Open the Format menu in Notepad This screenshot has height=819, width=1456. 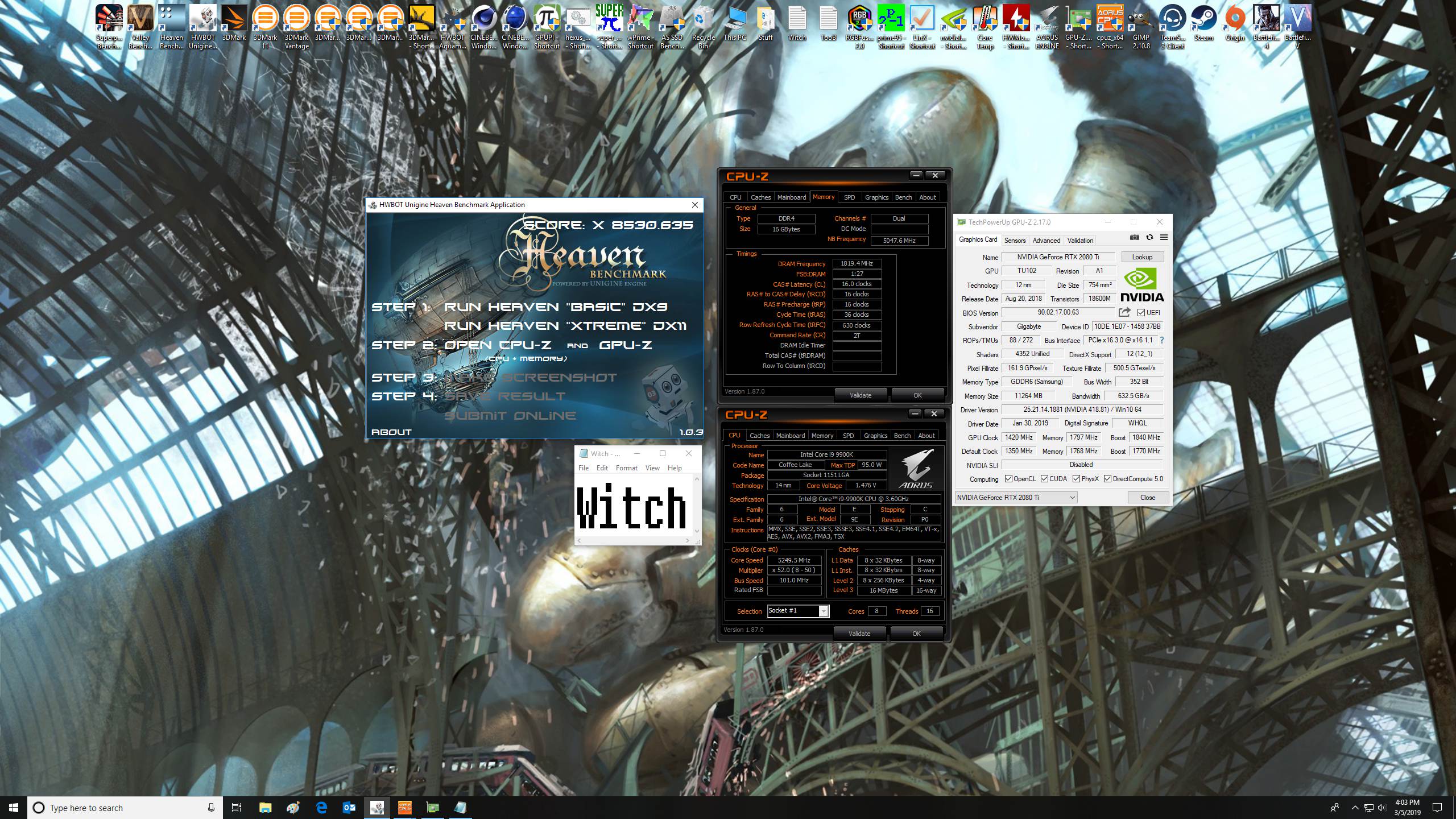pos(626,468)
